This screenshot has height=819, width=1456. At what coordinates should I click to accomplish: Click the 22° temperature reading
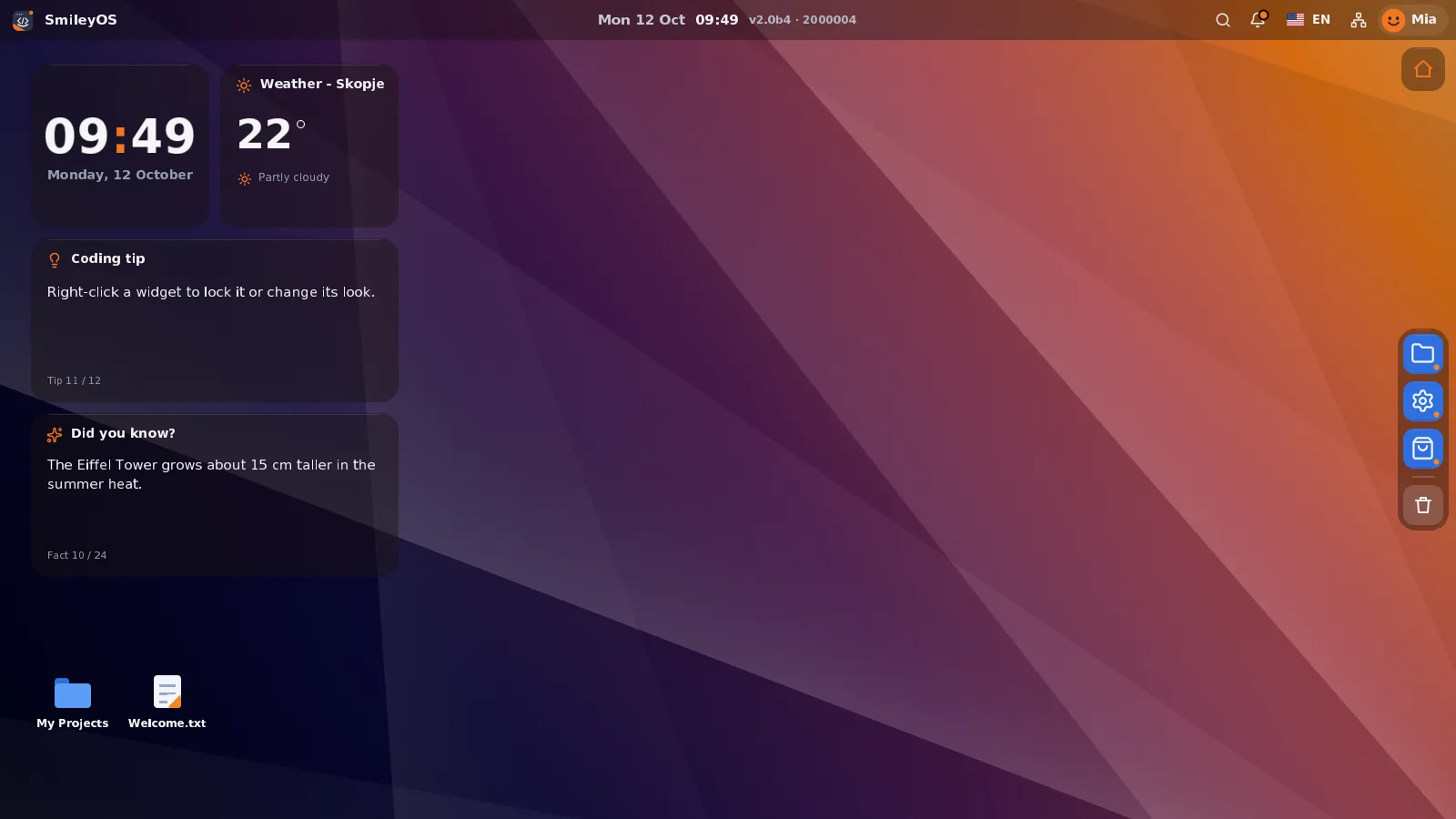click(271, 135)
